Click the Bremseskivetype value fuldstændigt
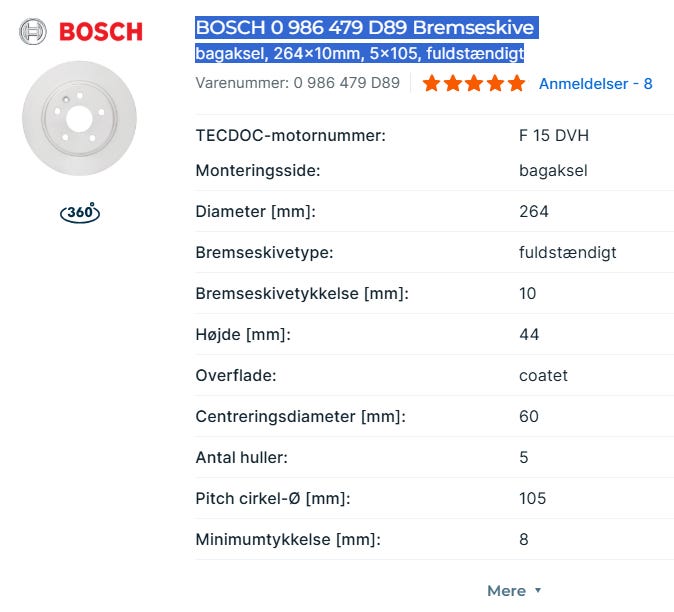The width and height of the screenshot is (674, 612). click(567, 252)
